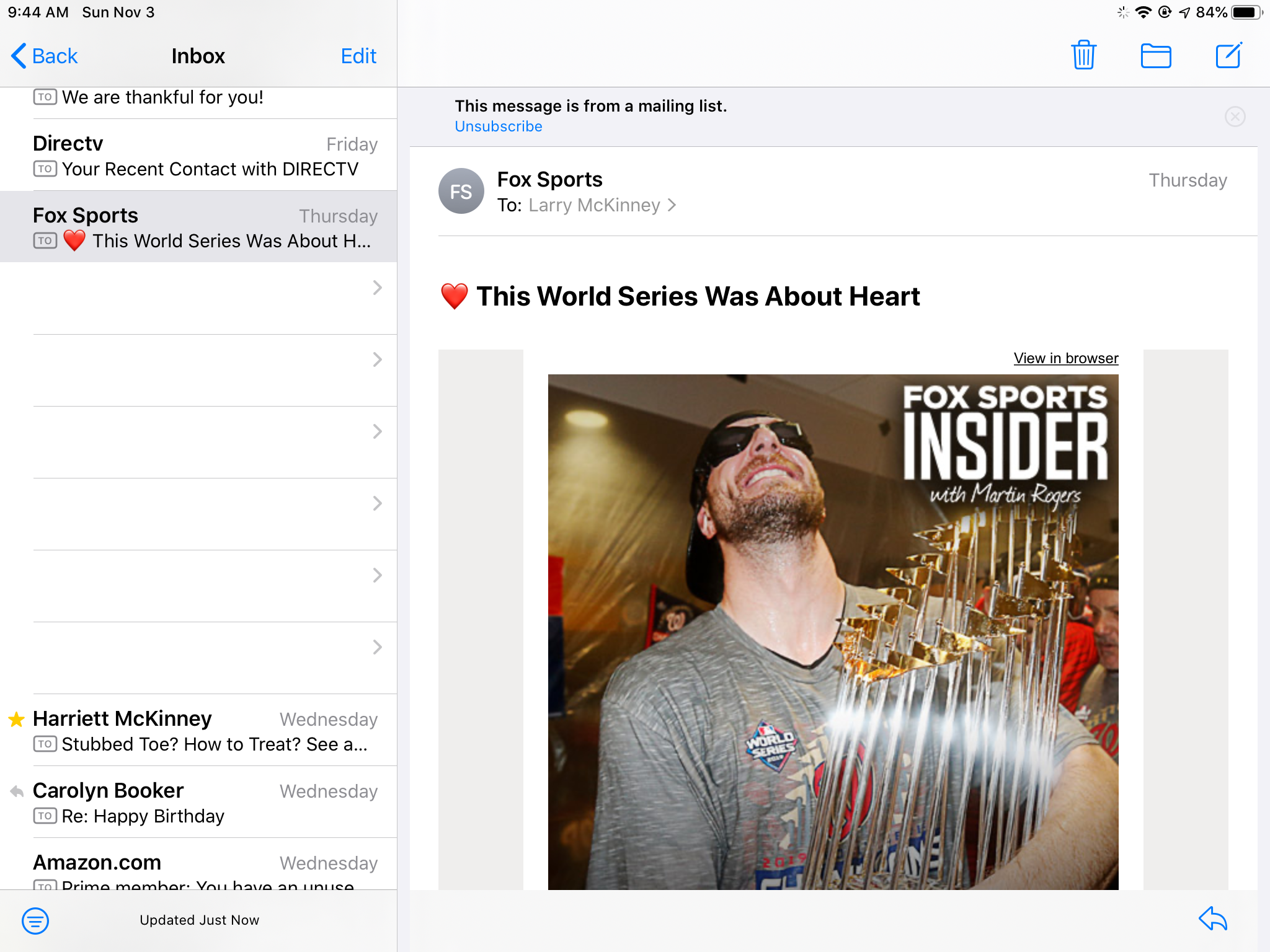Tap the Wi-Fi status icon

pos(1143,12)
